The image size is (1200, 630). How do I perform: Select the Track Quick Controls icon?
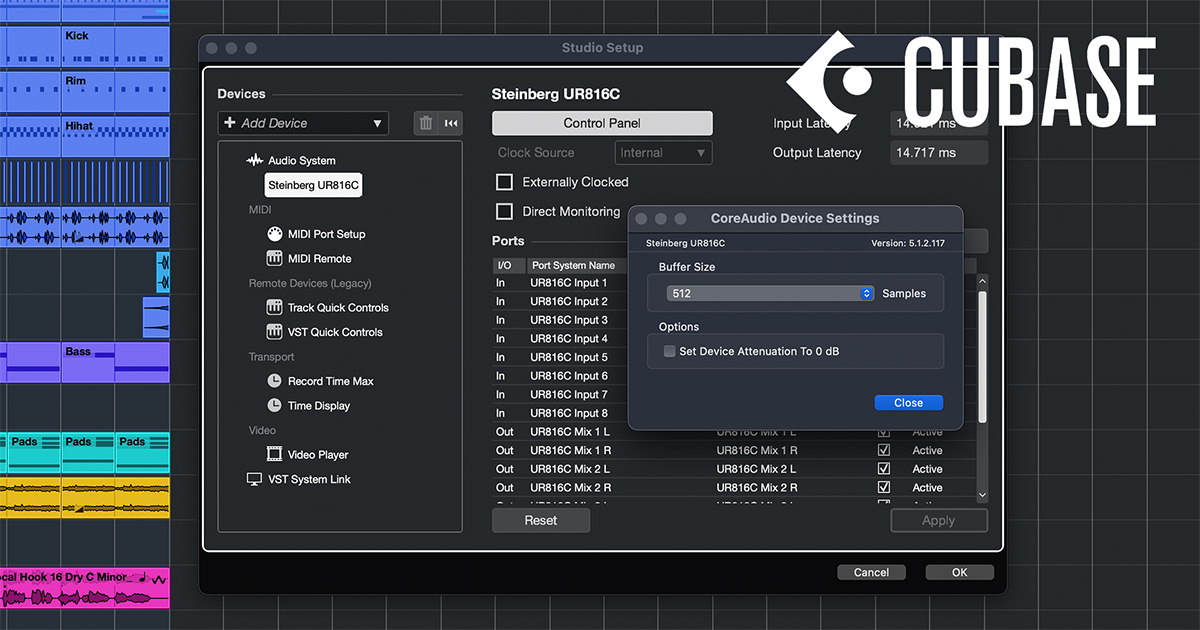click(x=273, y=307)
